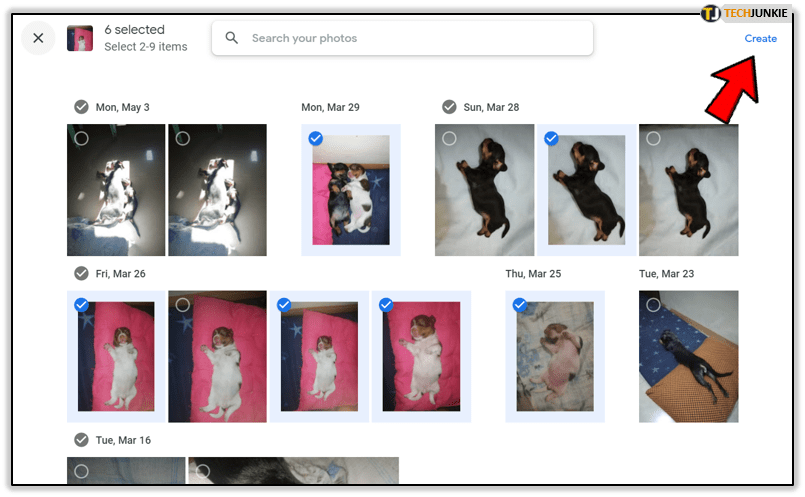Select all photos from Tue, Mar 16
The image size is (805, 497).
point(81,440)
